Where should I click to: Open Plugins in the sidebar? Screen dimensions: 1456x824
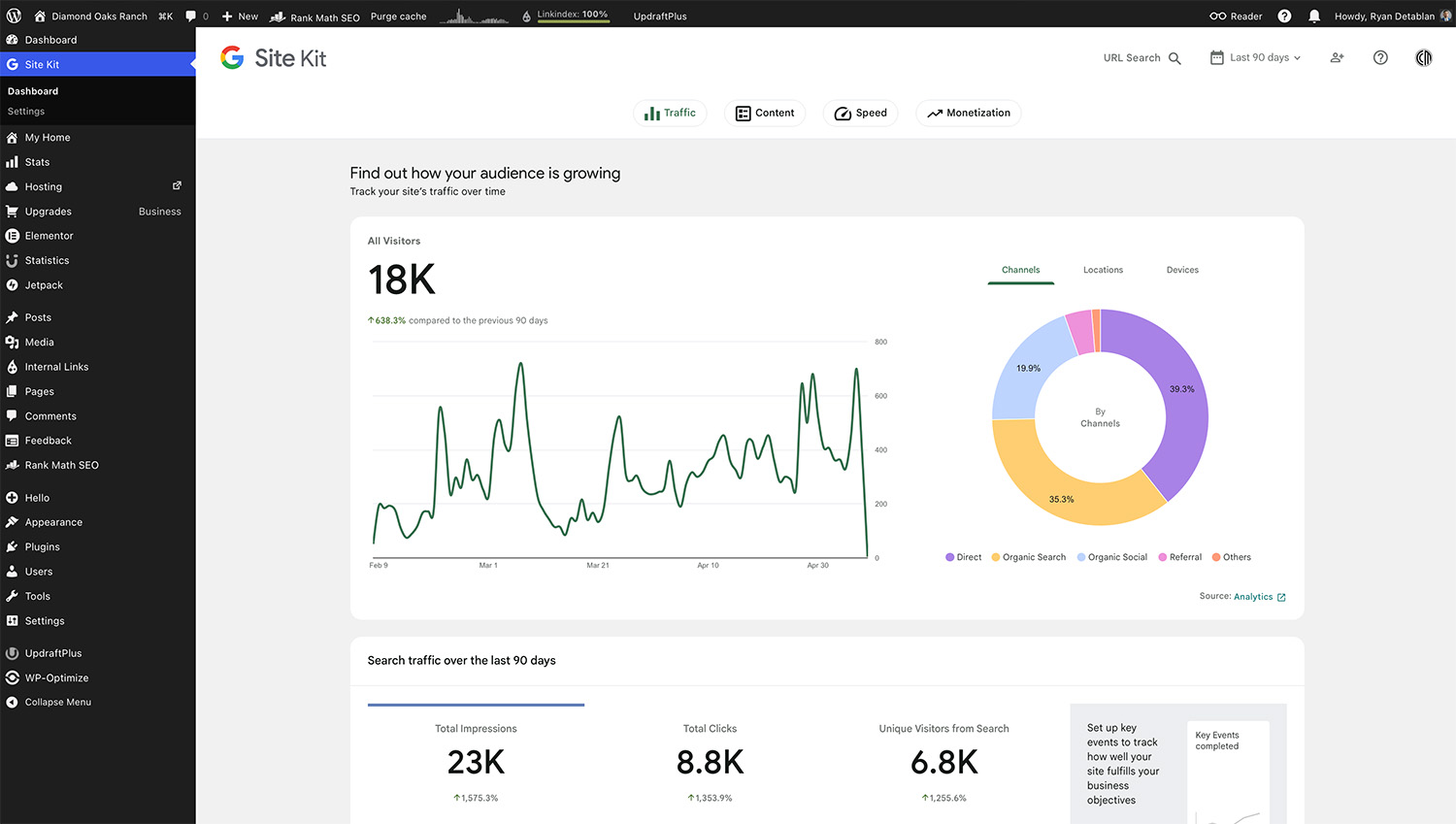click(97, 547)
